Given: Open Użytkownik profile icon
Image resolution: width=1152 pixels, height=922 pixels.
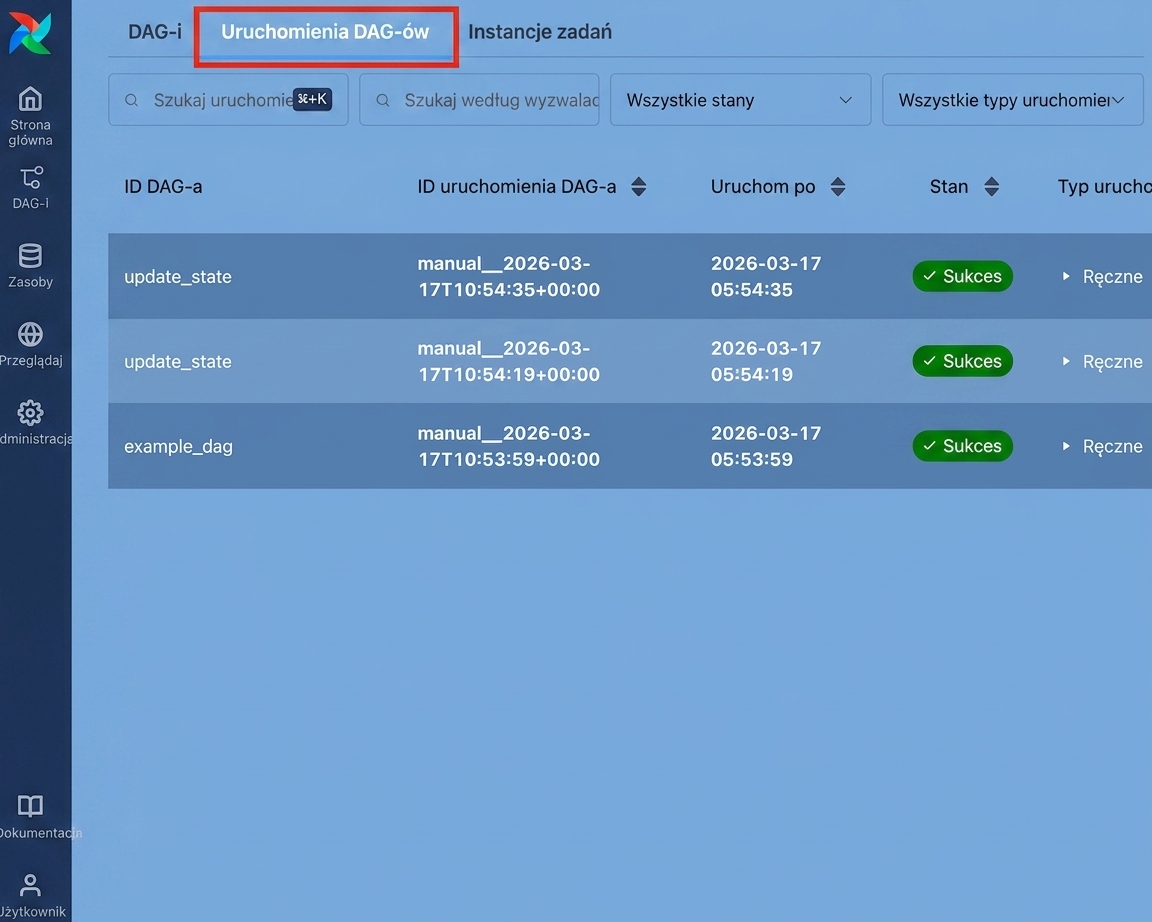Looking at the screenshot, I should pyautogui.click(x=30, y=885).
